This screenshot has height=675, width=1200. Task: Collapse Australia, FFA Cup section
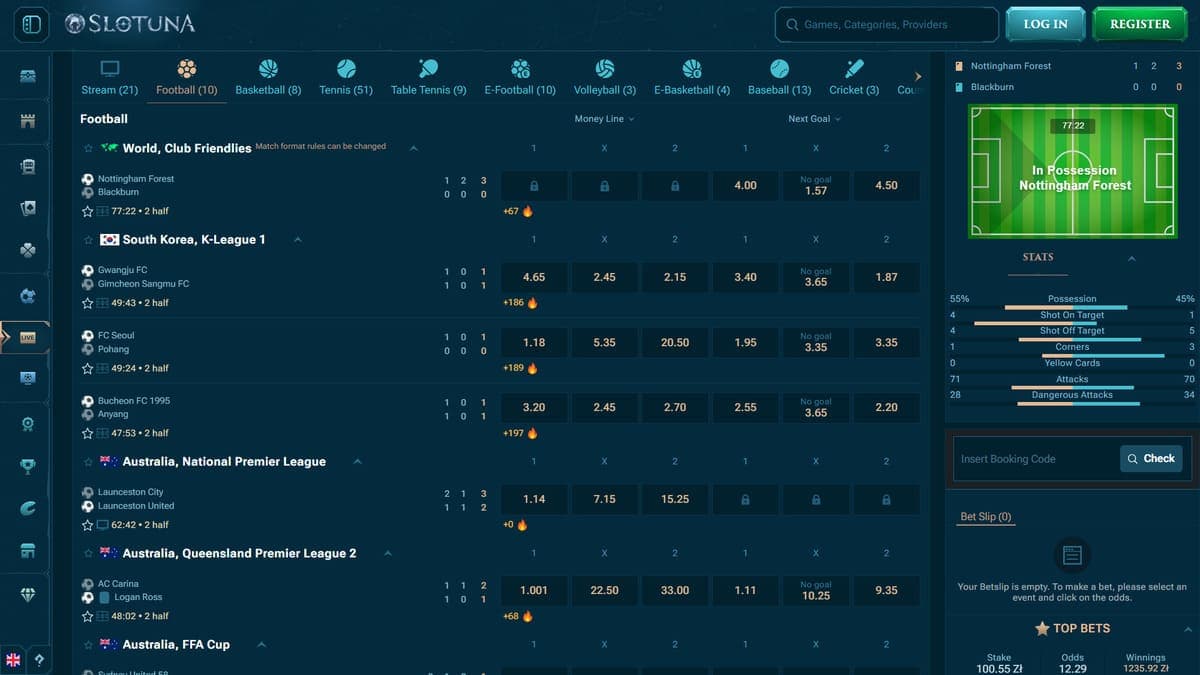[261, 645]
